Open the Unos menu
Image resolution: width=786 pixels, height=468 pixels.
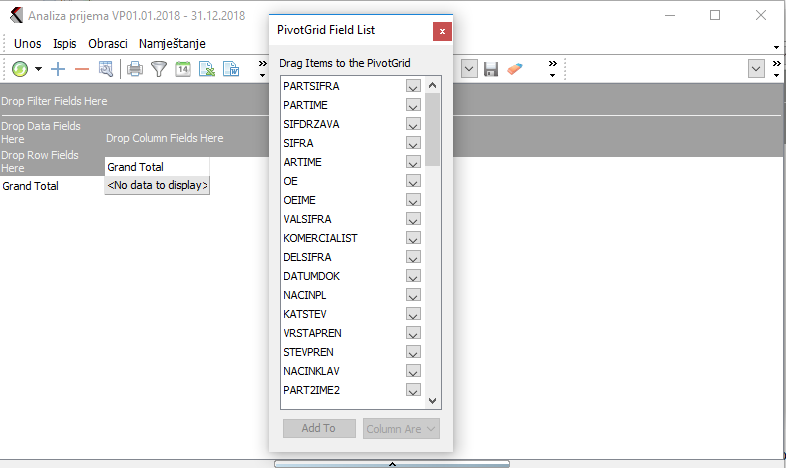coord(27,44)
